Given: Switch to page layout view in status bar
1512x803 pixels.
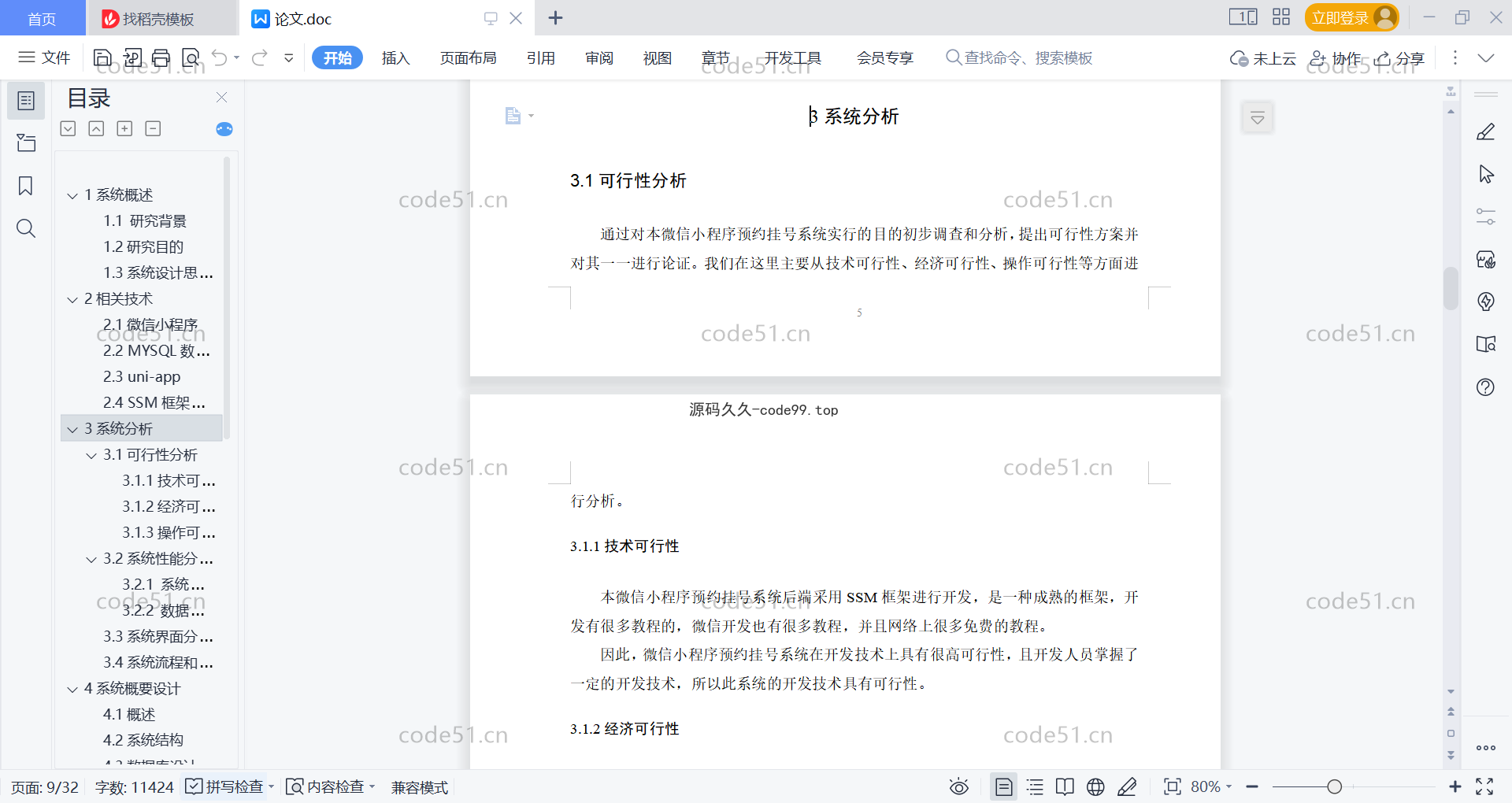Looking at the screenshot, I should coord(1003,787).
